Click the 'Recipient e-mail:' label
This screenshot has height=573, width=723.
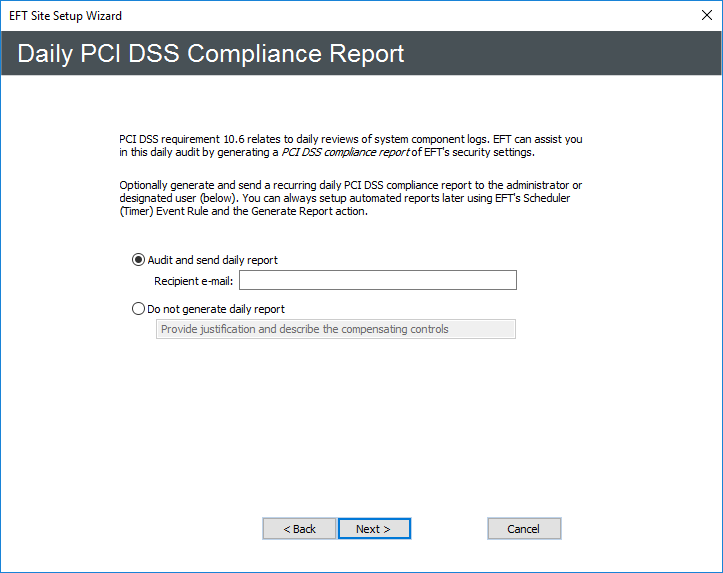[193, 281]
